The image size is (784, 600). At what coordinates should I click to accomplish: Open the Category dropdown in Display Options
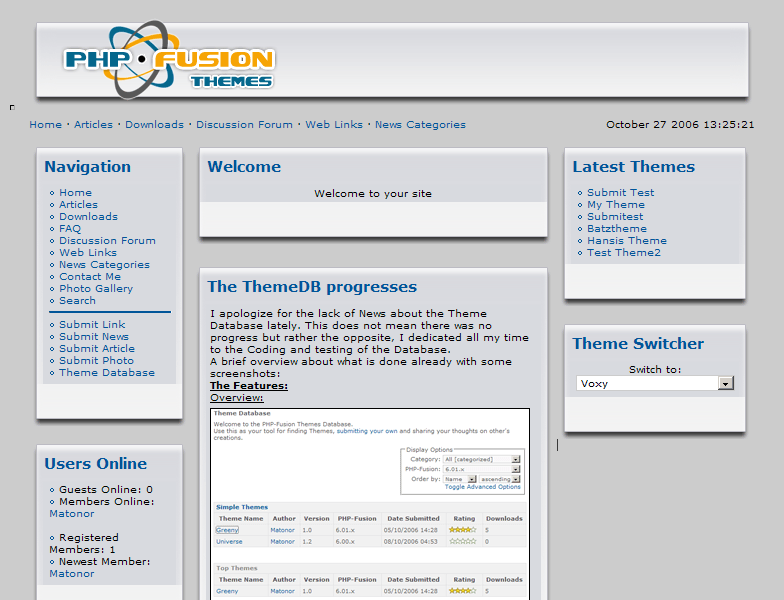click(482, 460)
